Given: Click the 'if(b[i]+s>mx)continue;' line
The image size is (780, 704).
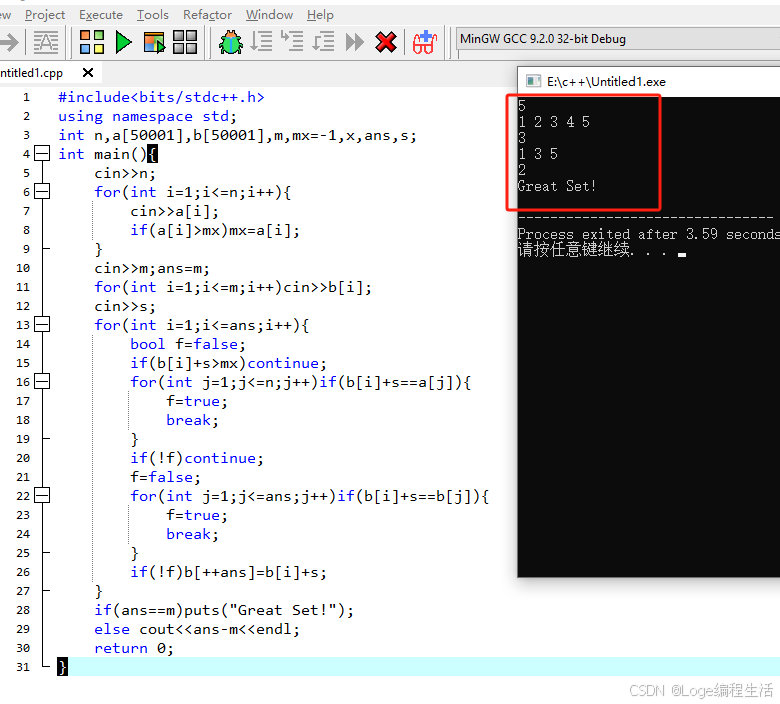Looking at the screenshot, I should pos(228,363).
